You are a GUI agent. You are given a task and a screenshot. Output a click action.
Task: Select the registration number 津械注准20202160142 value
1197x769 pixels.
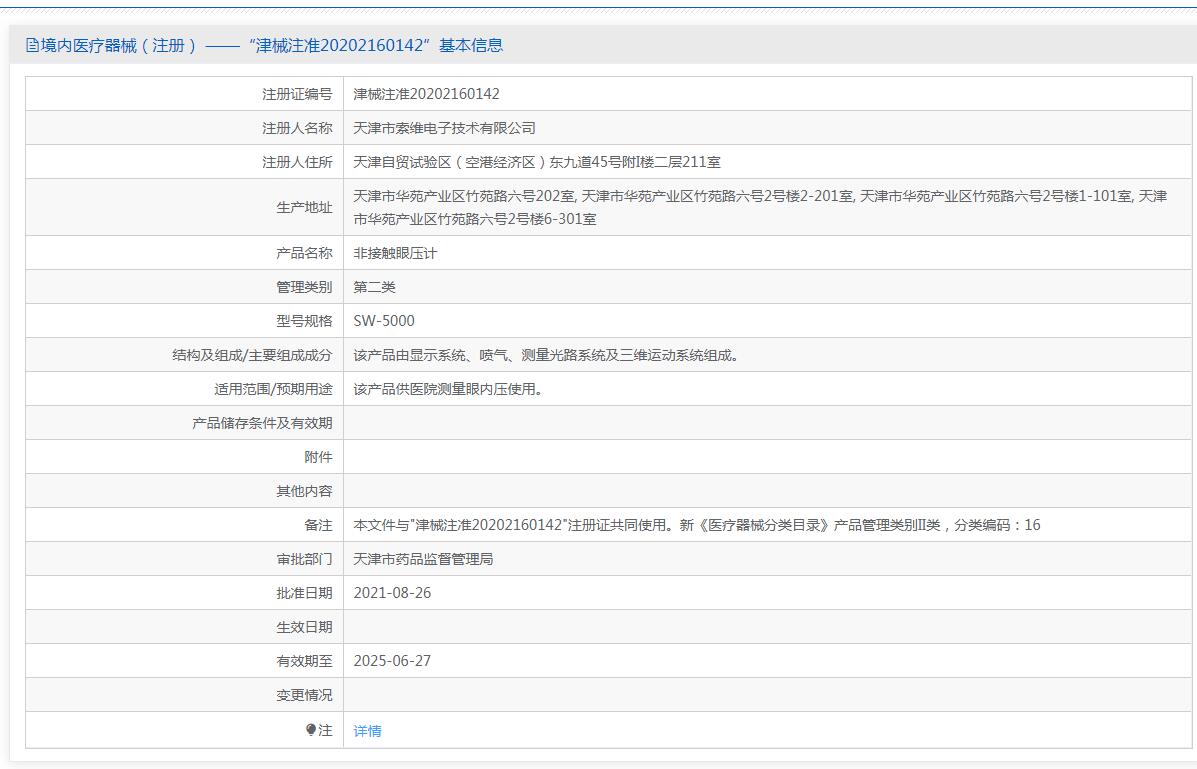pyautogui.click(x=426, y=94)
